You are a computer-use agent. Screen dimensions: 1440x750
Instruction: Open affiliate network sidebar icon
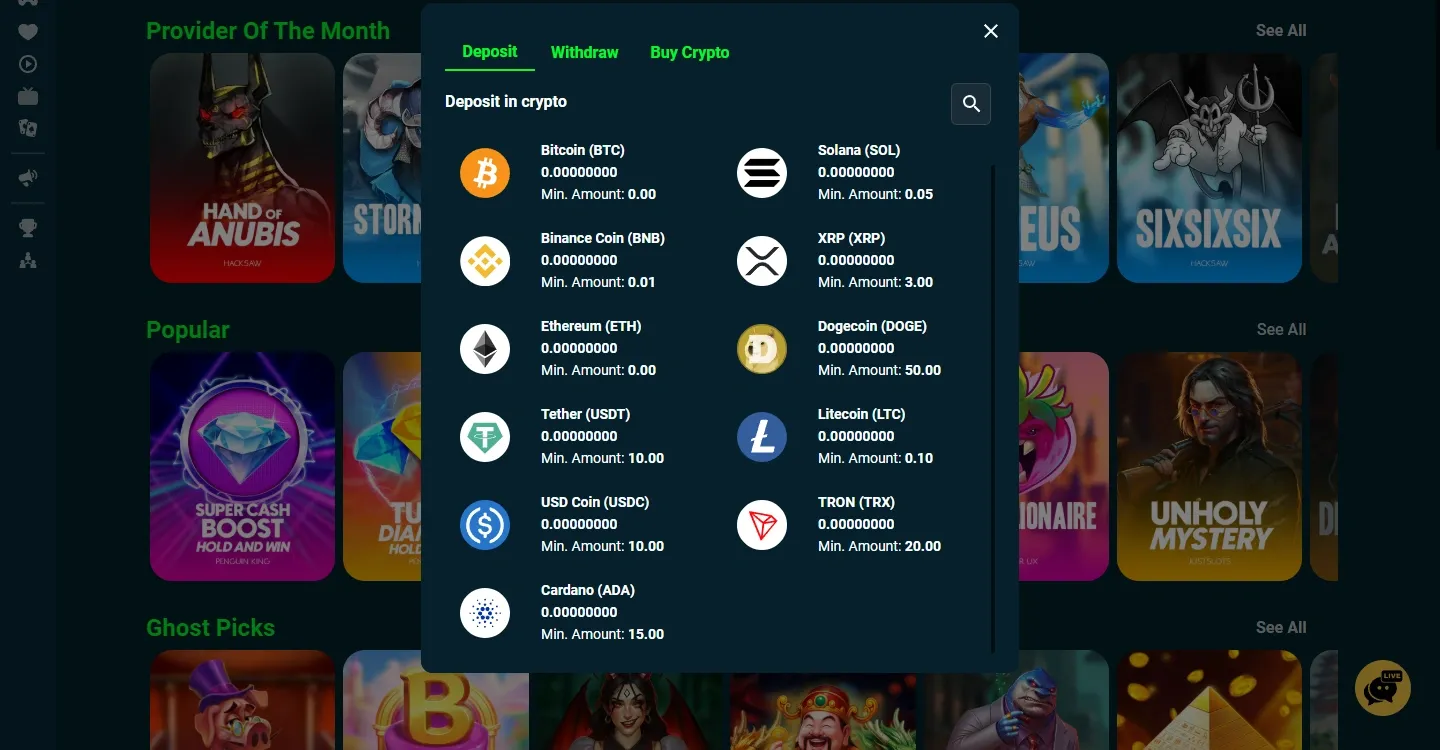tap(28, 261)
